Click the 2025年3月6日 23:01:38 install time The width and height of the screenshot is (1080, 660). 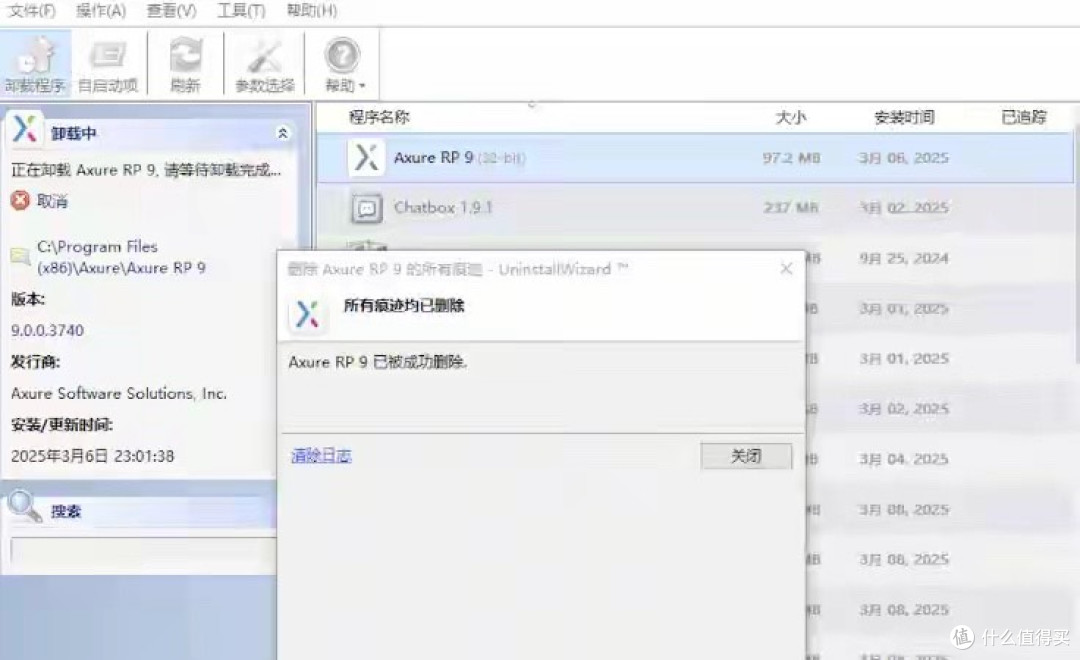click(x=92, y=456)
